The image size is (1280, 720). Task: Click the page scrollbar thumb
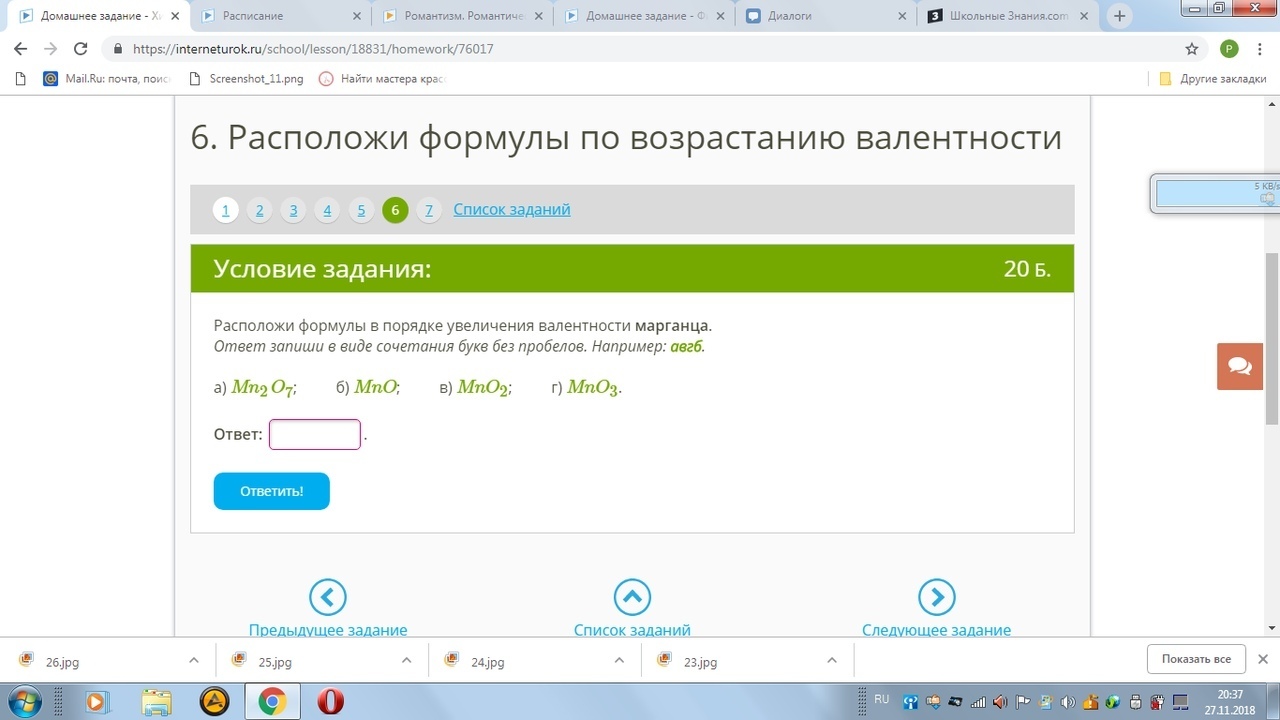(1272, 339)
